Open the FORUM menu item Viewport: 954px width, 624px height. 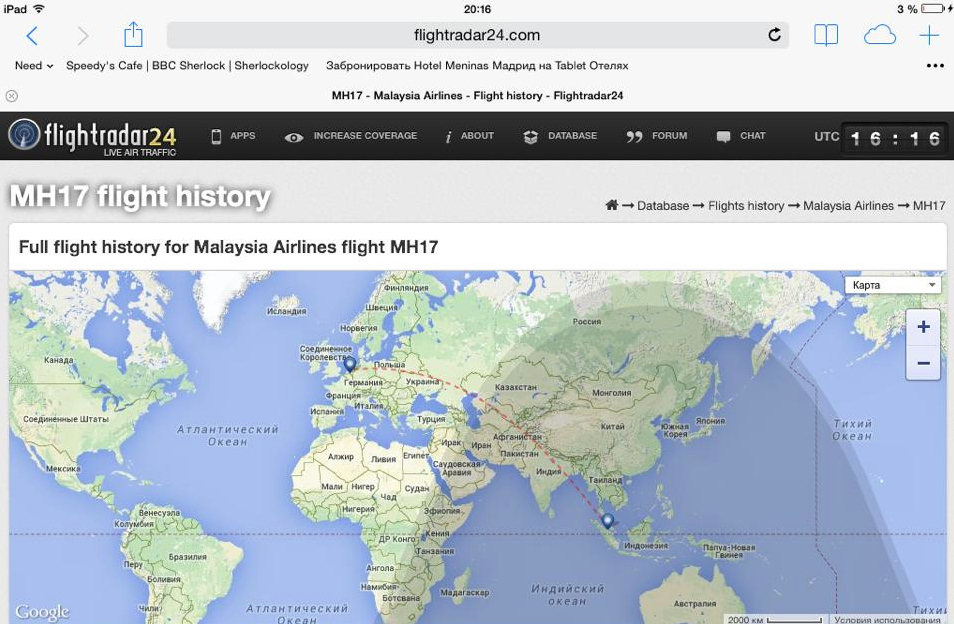coord(657,136)
